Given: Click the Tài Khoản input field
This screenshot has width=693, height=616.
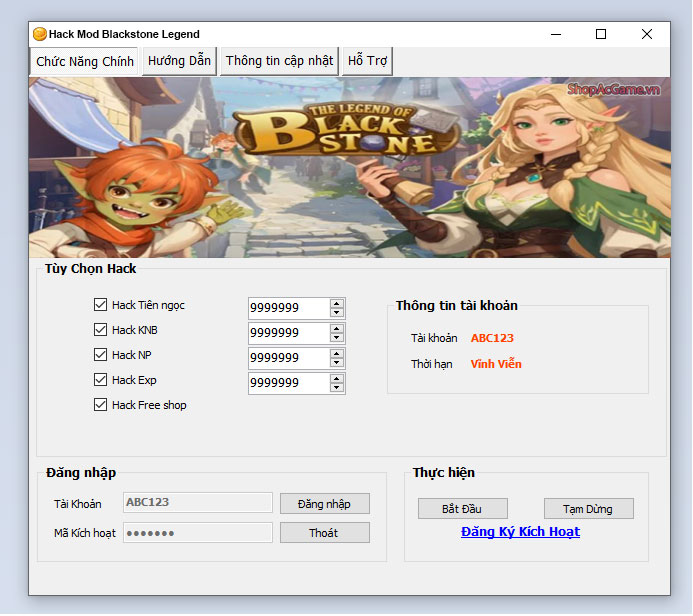Looking at the screenshot, I should 198,503.
